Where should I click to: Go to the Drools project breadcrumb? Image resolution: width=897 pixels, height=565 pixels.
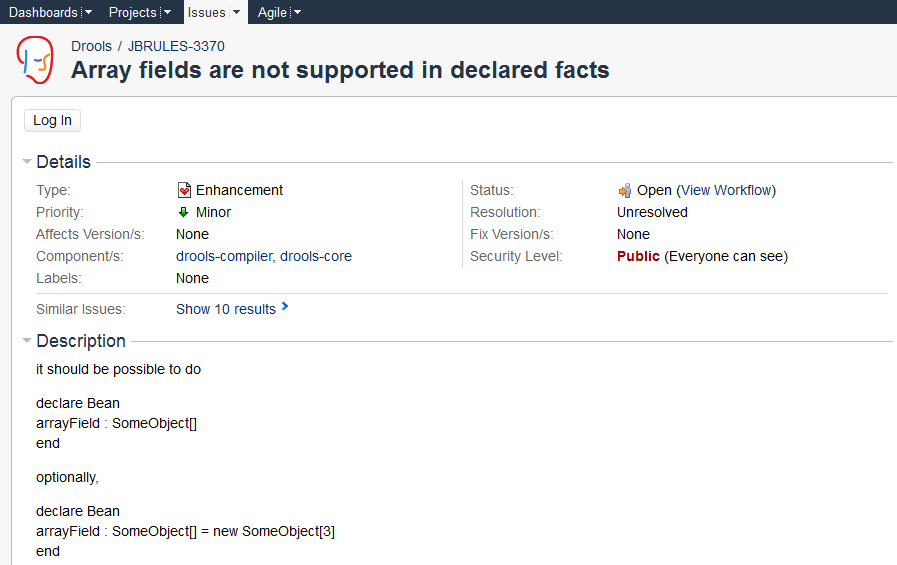(x=91, y=46)
